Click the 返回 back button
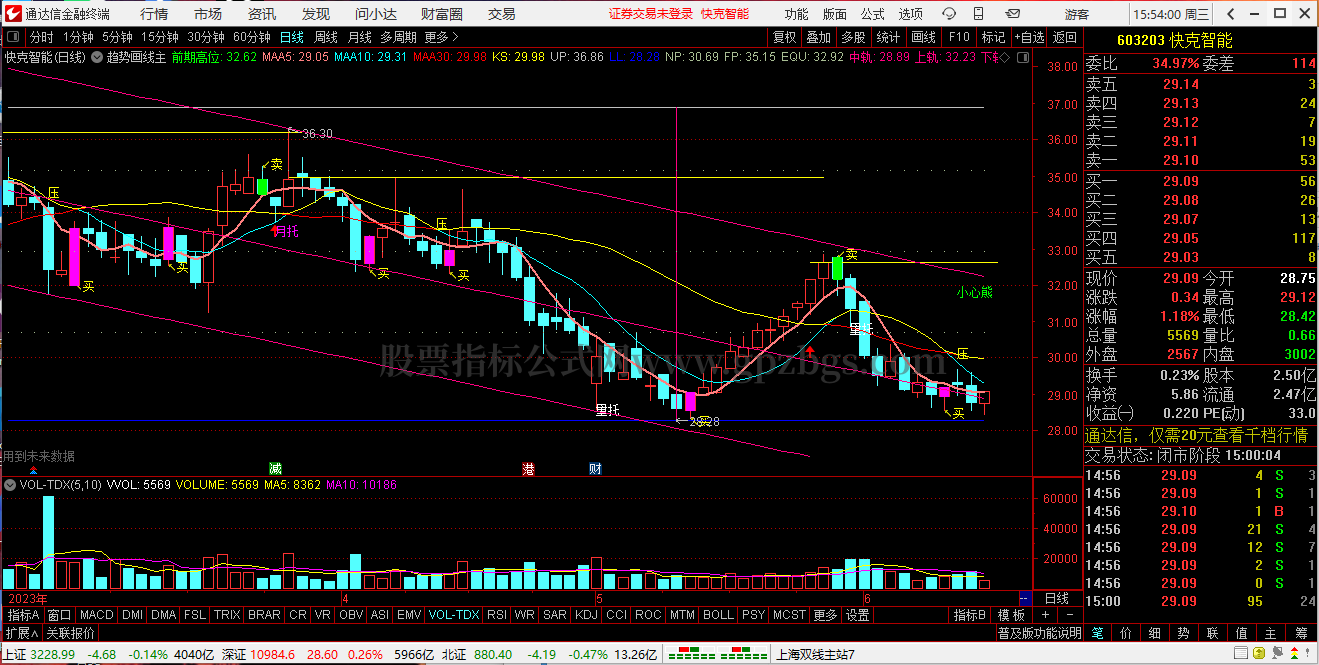This screenshot has height=665, width=1319. click(1065, 37)
